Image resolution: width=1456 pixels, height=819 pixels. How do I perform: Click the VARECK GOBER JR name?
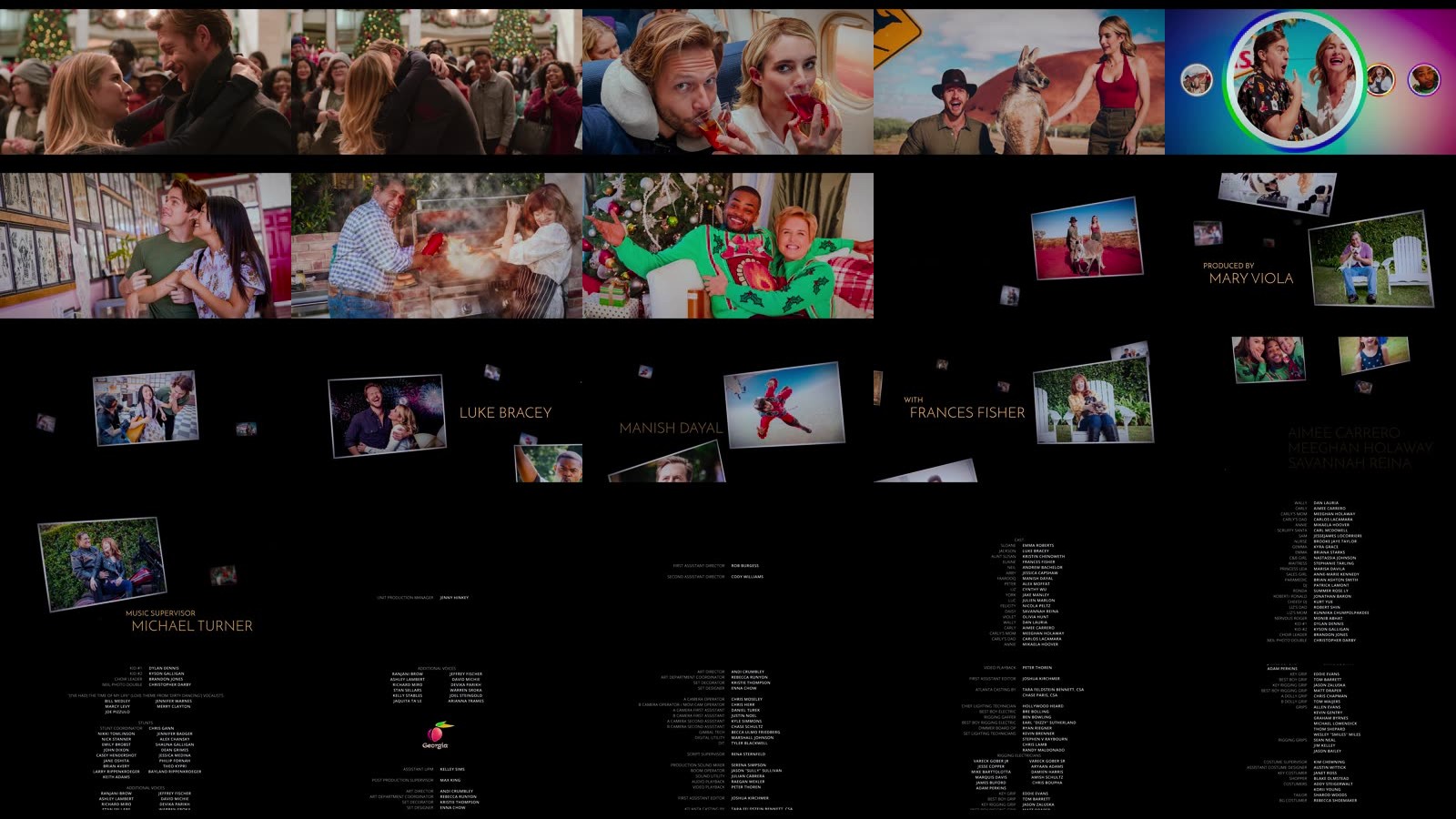click(x=991, y=761)
